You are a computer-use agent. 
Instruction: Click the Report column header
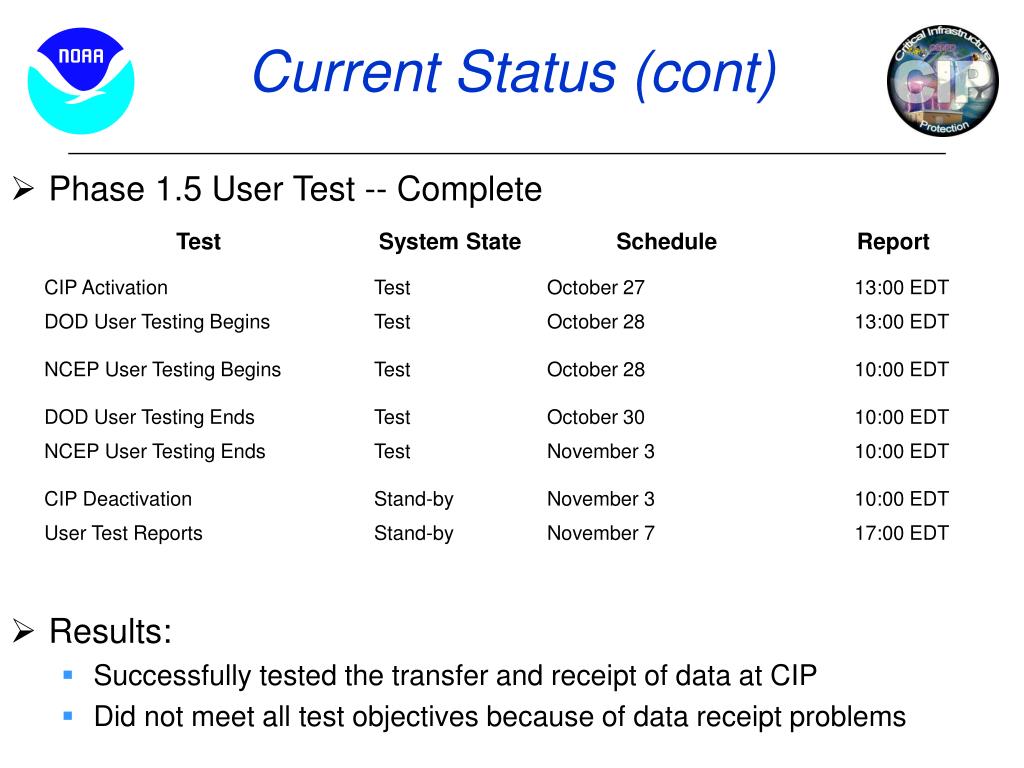(893, 242)
